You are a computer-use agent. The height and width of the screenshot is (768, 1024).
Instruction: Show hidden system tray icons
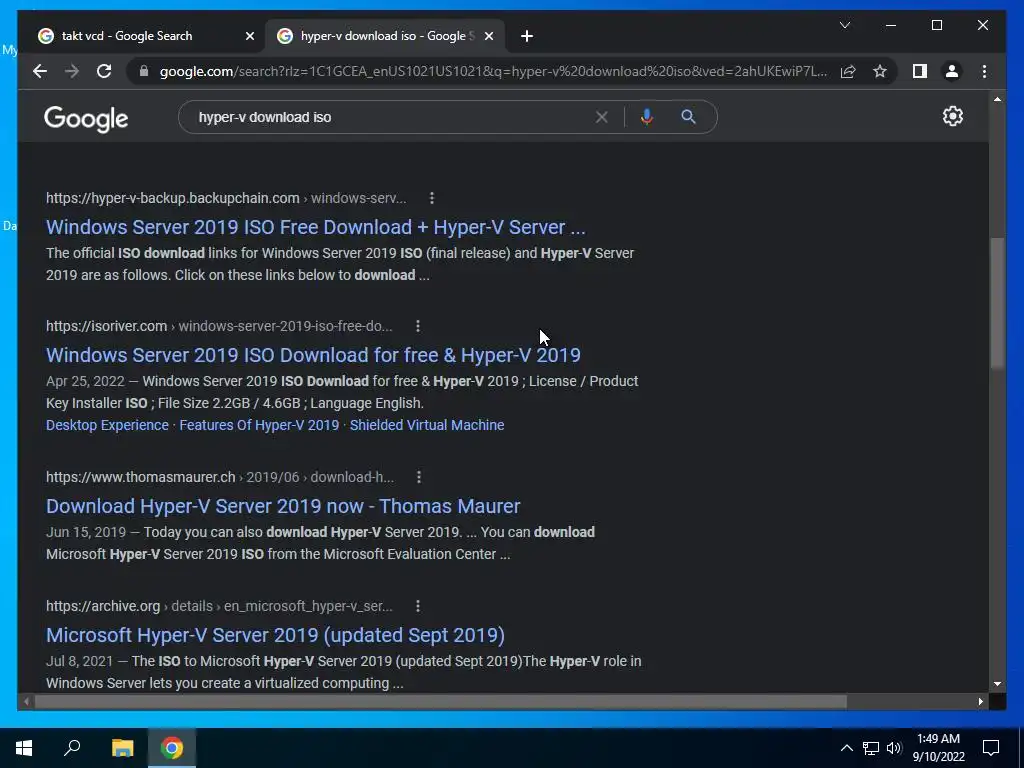point(846,748)
